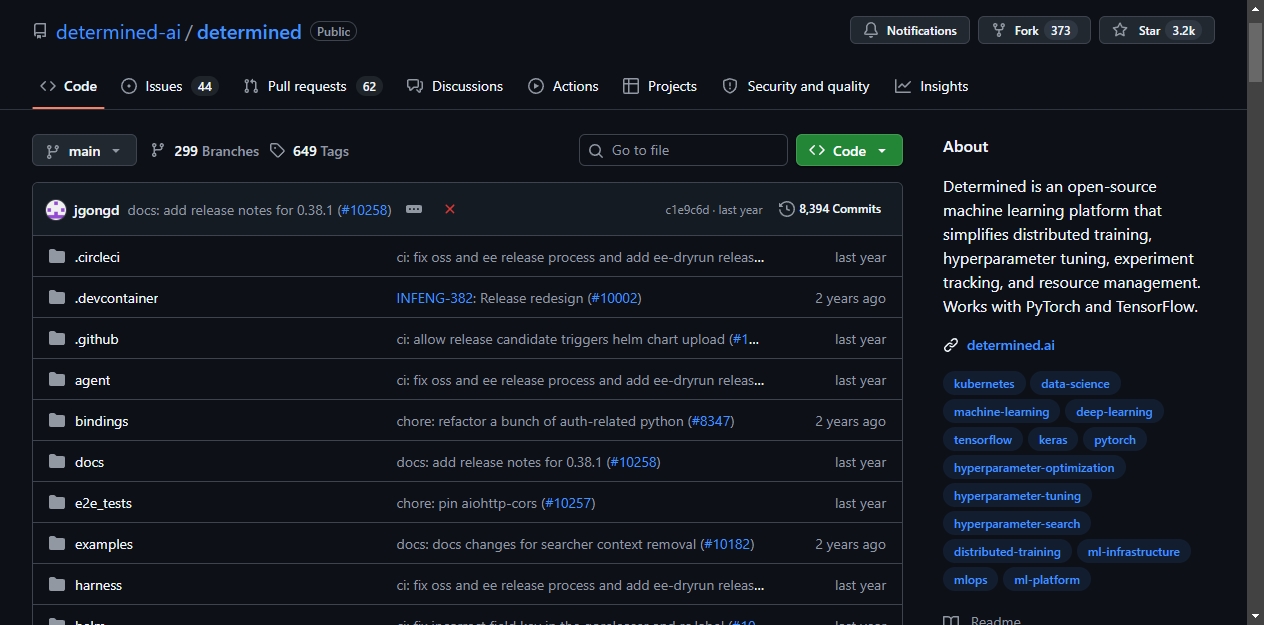The width and height of the screenshot is (1264, 625).
Task: Click the folder icon for .devcontainer
Action: (x=57, y=298)
